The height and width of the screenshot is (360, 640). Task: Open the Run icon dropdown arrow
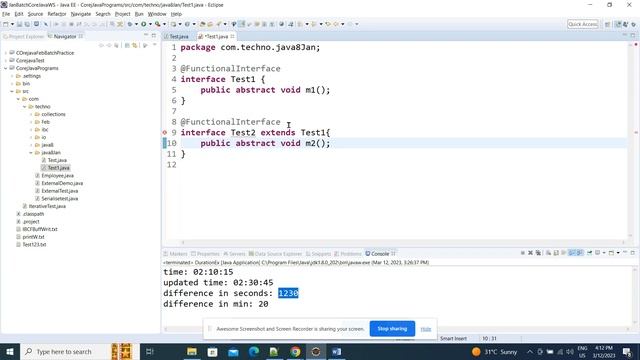tap(150, 24)
